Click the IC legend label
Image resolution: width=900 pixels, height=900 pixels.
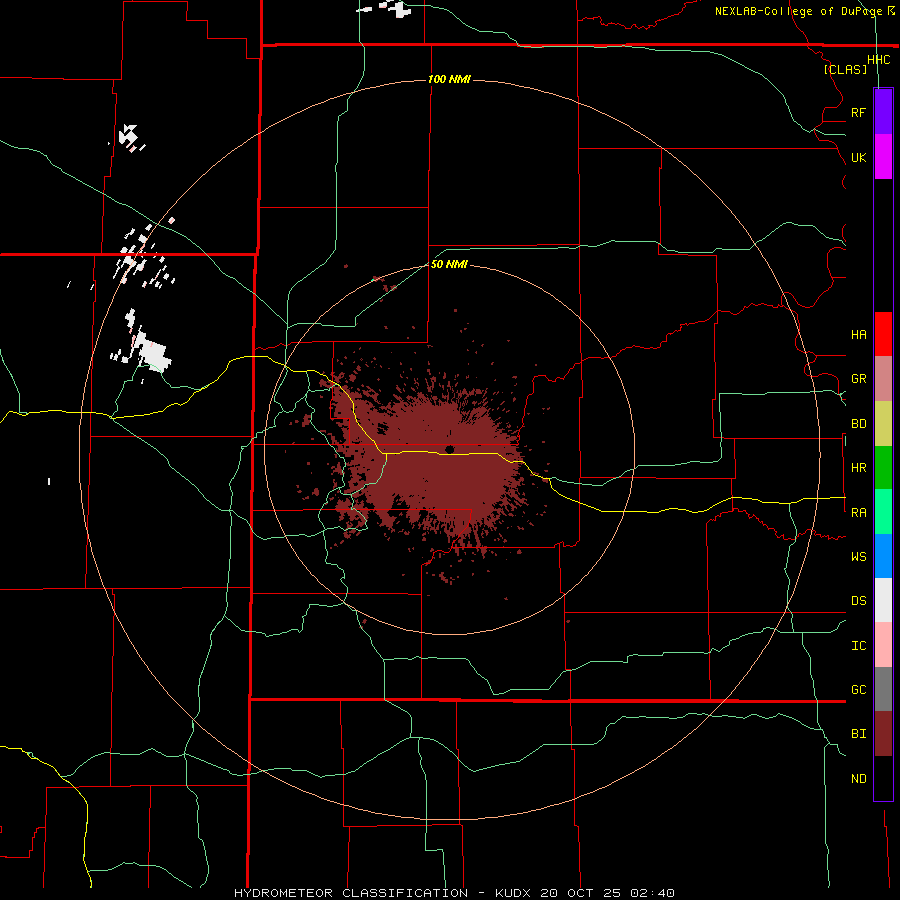tap(858, 646)
